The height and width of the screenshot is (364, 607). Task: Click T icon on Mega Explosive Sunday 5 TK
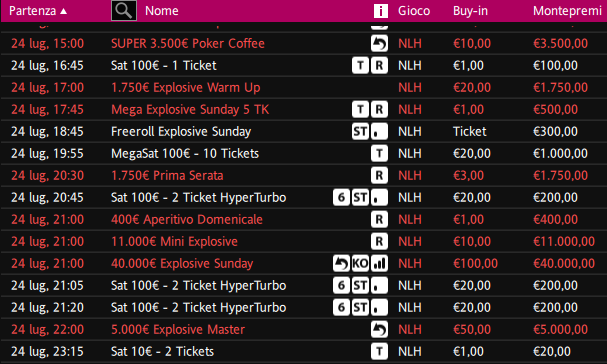pos(360,110)
